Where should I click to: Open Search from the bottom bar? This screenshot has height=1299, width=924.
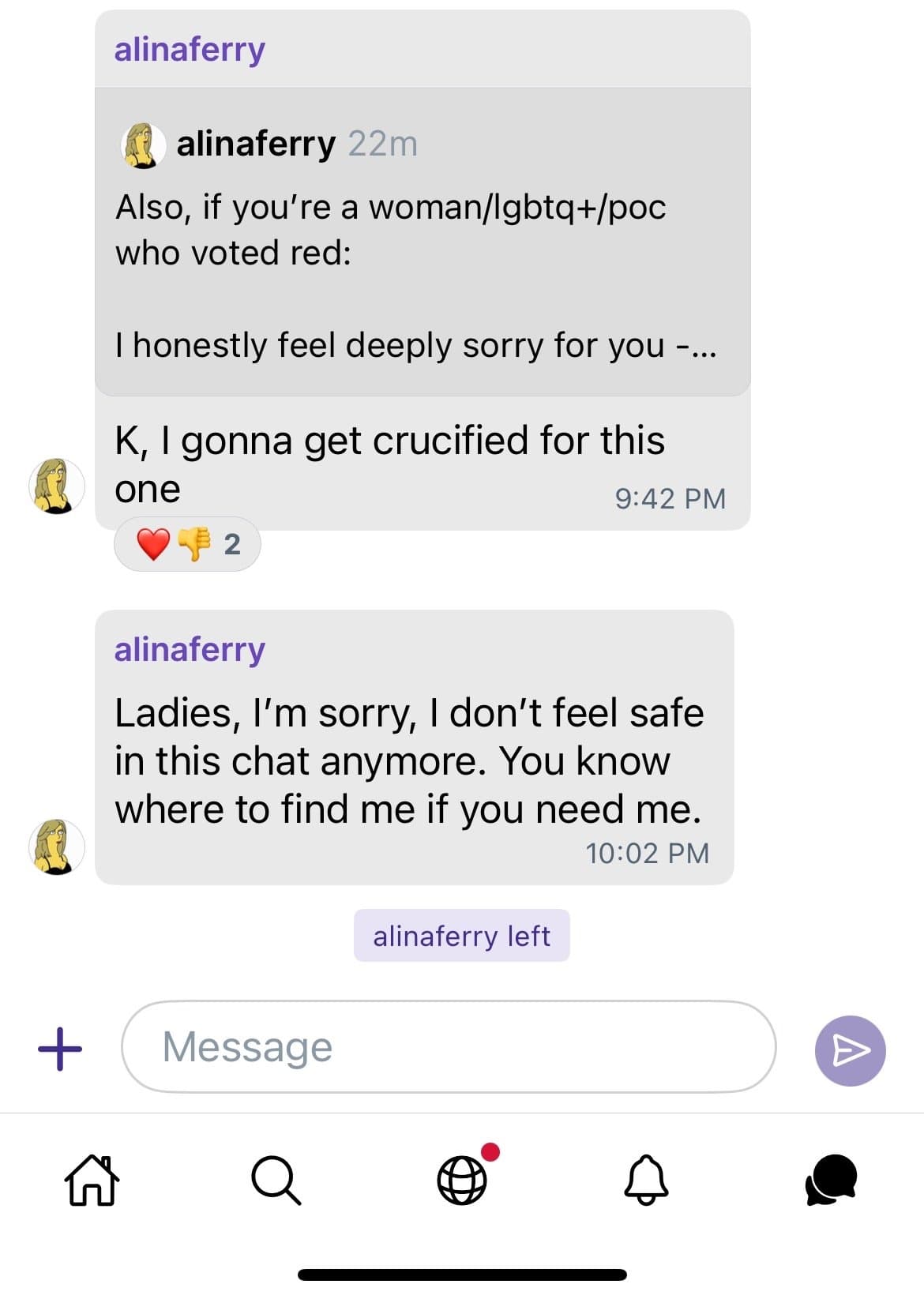coord(276,1181)
